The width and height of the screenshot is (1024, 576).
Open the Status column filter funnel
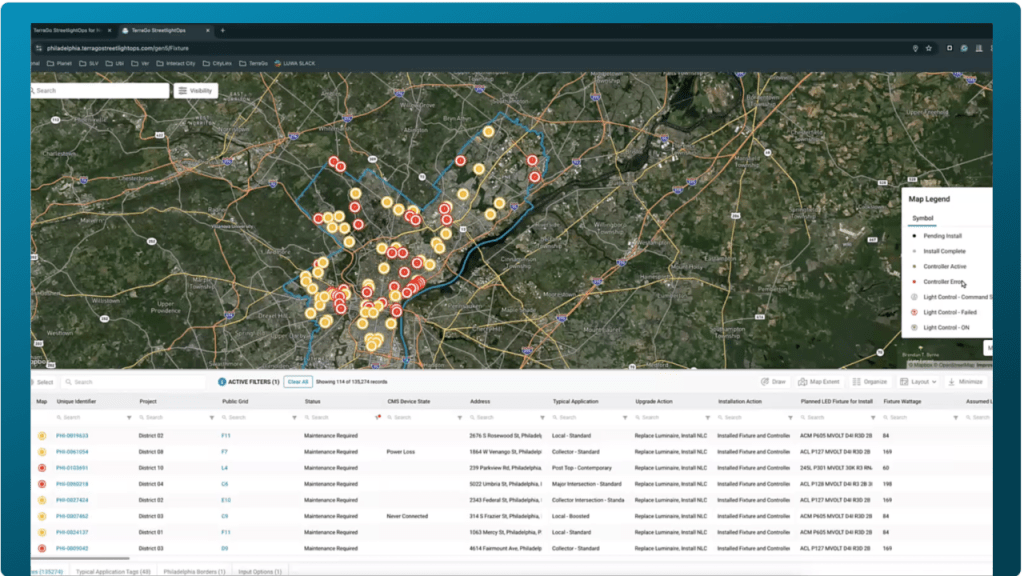(x=377, y=417)
